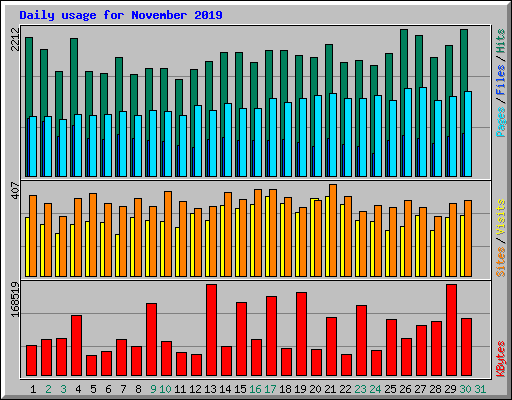Click day label 26 on the x-axis

pos(405,389)
